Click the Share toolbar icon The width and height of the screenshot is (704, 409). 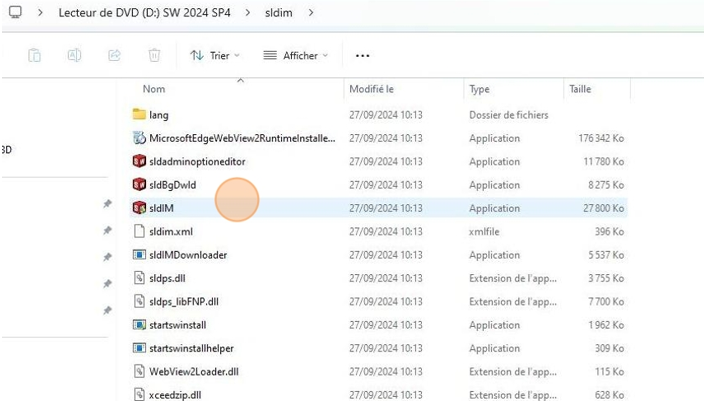pyautogui.click(x=114, y=55)
